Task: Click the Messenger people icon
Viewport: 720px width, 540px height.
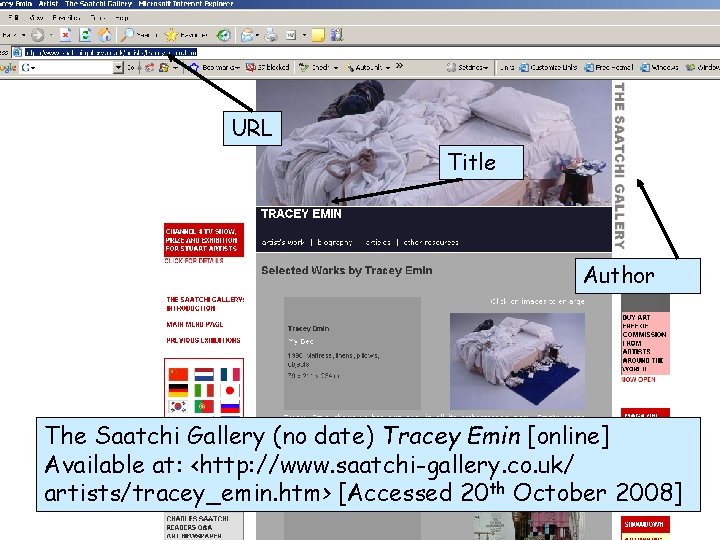Action: coord(337,35)
